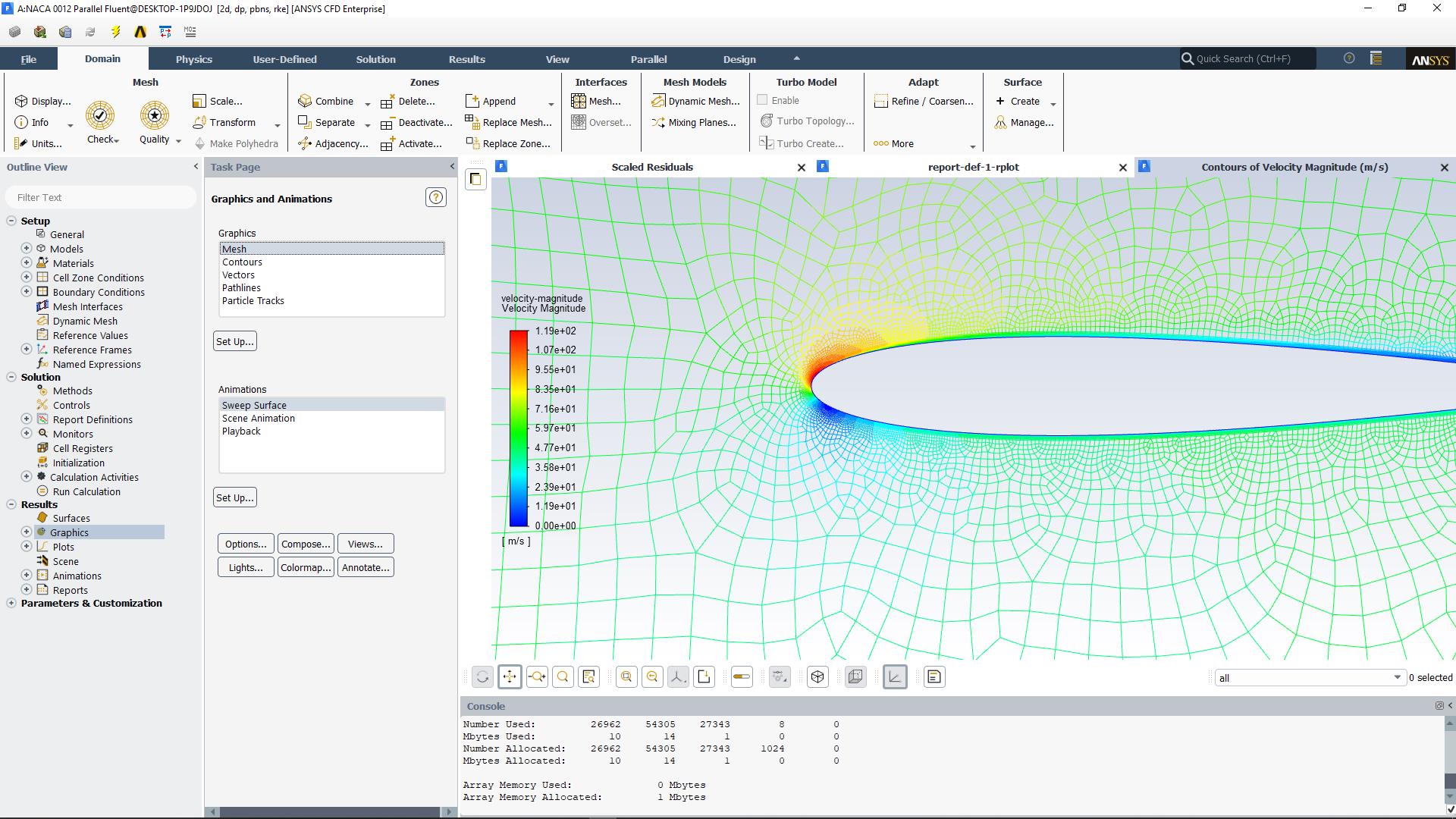Open the help icon in Task Page
Viewport: 1456px width, 819px height.
click(x=436, y=198)
